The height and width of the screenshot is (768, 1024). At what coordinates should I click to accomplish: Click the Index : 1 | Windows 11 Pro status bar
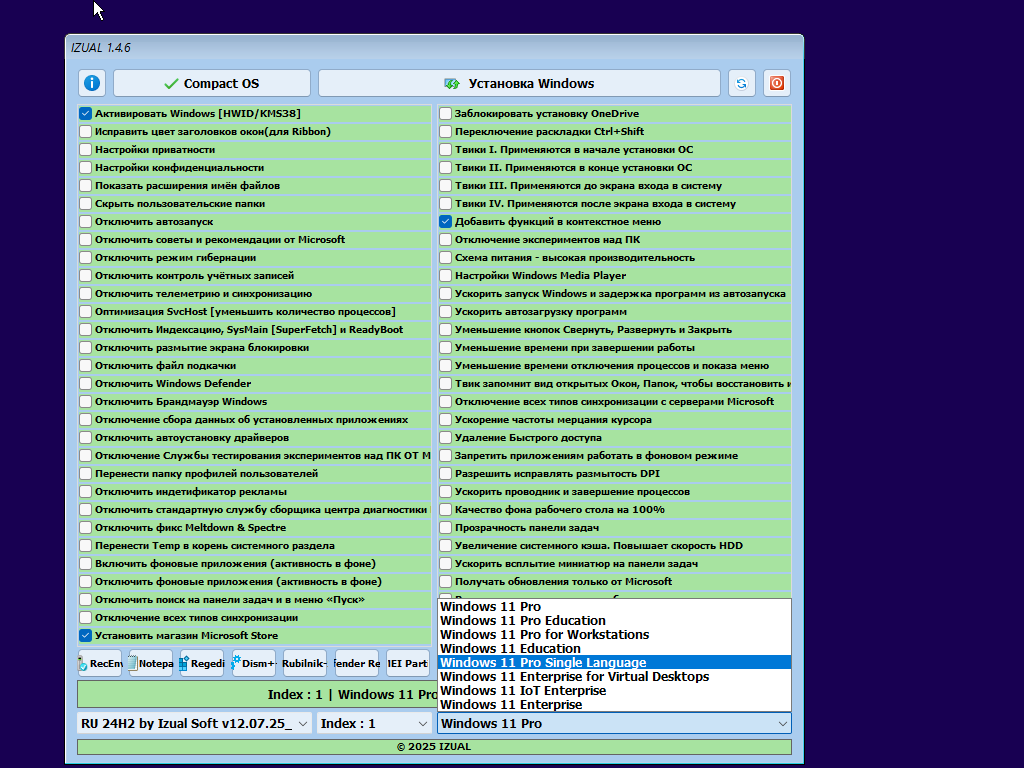pos(257,694)
